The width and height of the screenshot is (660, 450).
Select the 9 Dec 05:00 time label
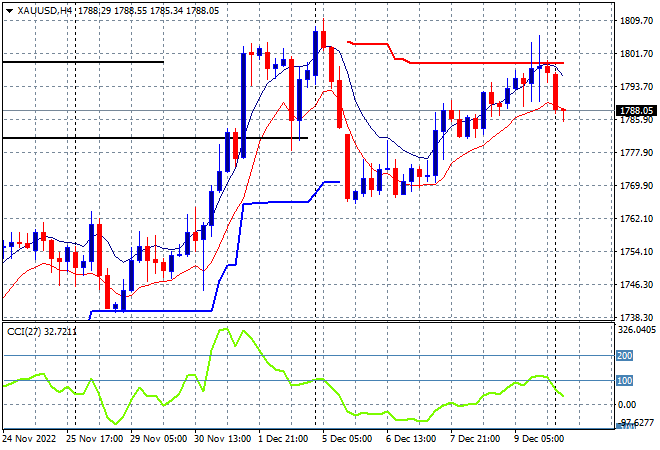pyautogui.click(x=539, y=439)
